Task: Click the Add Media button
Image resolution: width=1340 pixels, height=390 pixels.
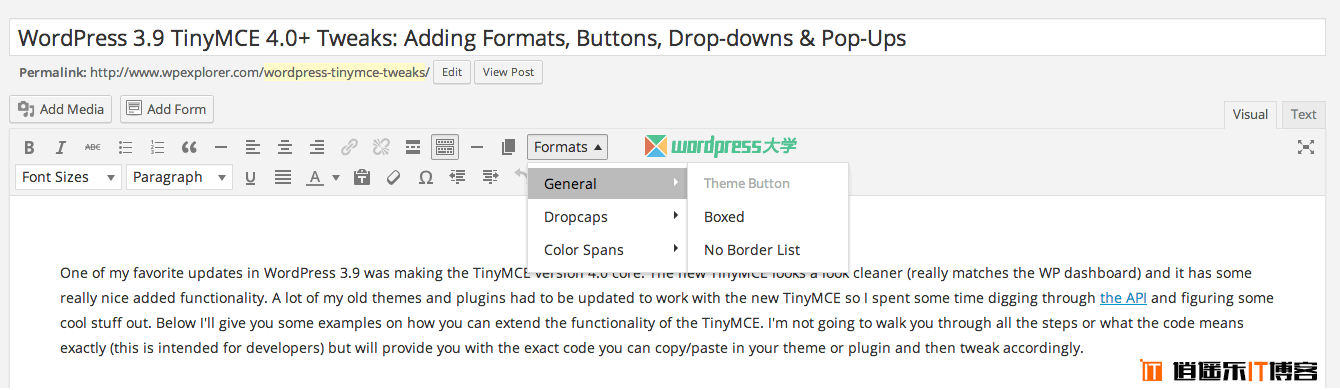Action: (61, 109)
